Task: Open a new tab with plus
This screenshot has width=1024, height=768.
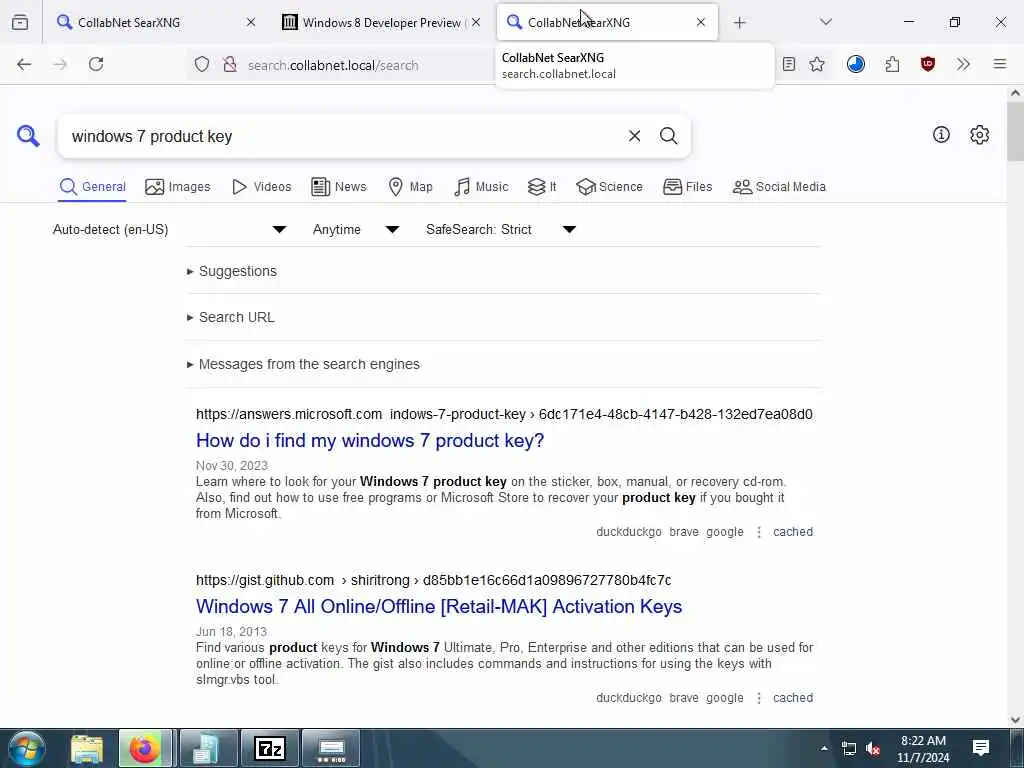Action: (x=739, y=23)
